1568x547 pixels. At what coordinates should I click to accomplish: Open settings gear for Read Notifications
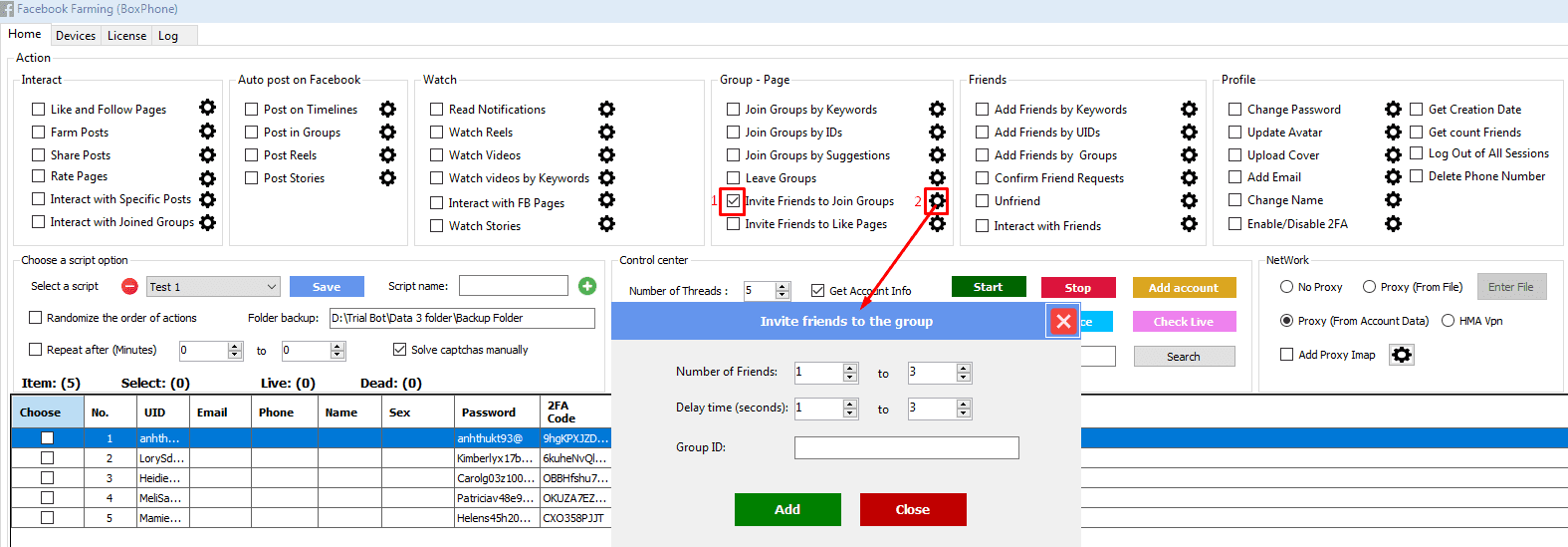click(x=606, y=109)
